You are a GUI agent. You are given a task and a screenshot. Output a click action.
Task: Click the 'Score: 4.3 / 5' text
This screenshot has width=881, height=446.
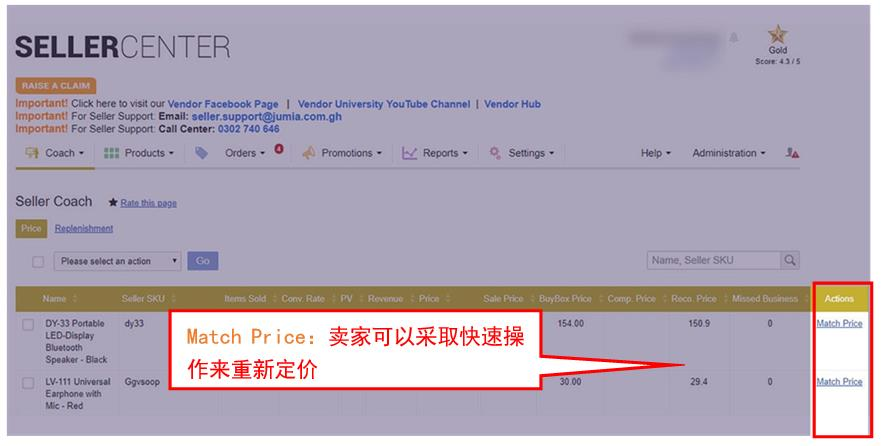[778, 61]
